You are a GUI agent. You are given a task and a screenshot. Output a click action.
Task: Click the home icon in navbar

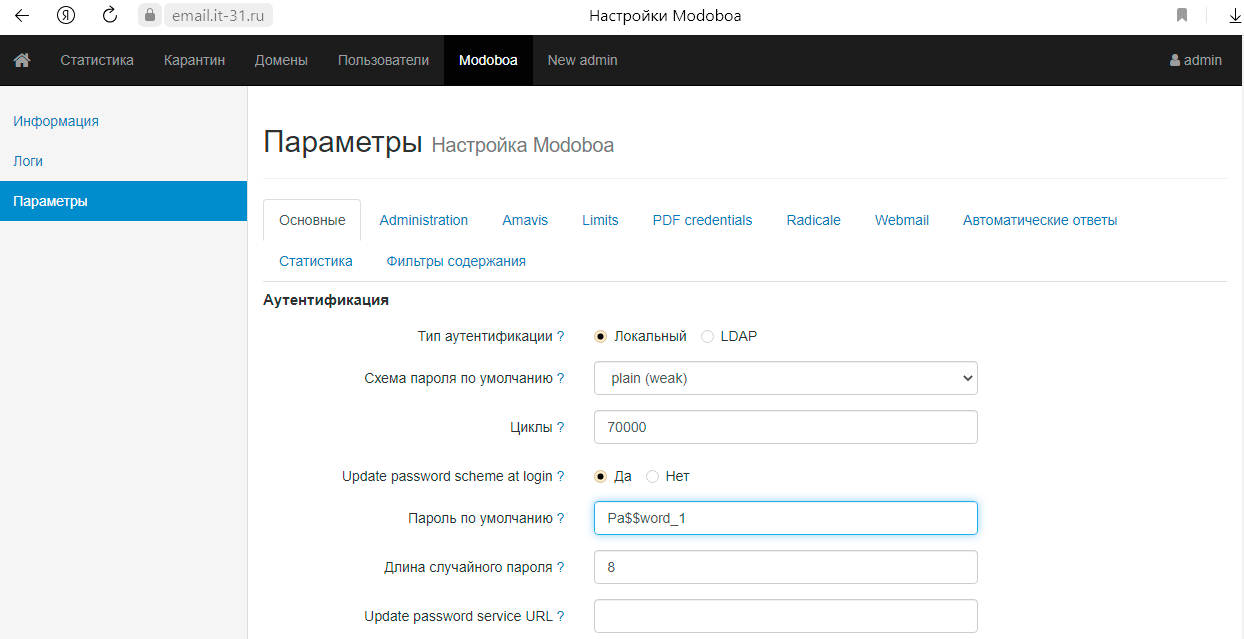pos(21,60)
